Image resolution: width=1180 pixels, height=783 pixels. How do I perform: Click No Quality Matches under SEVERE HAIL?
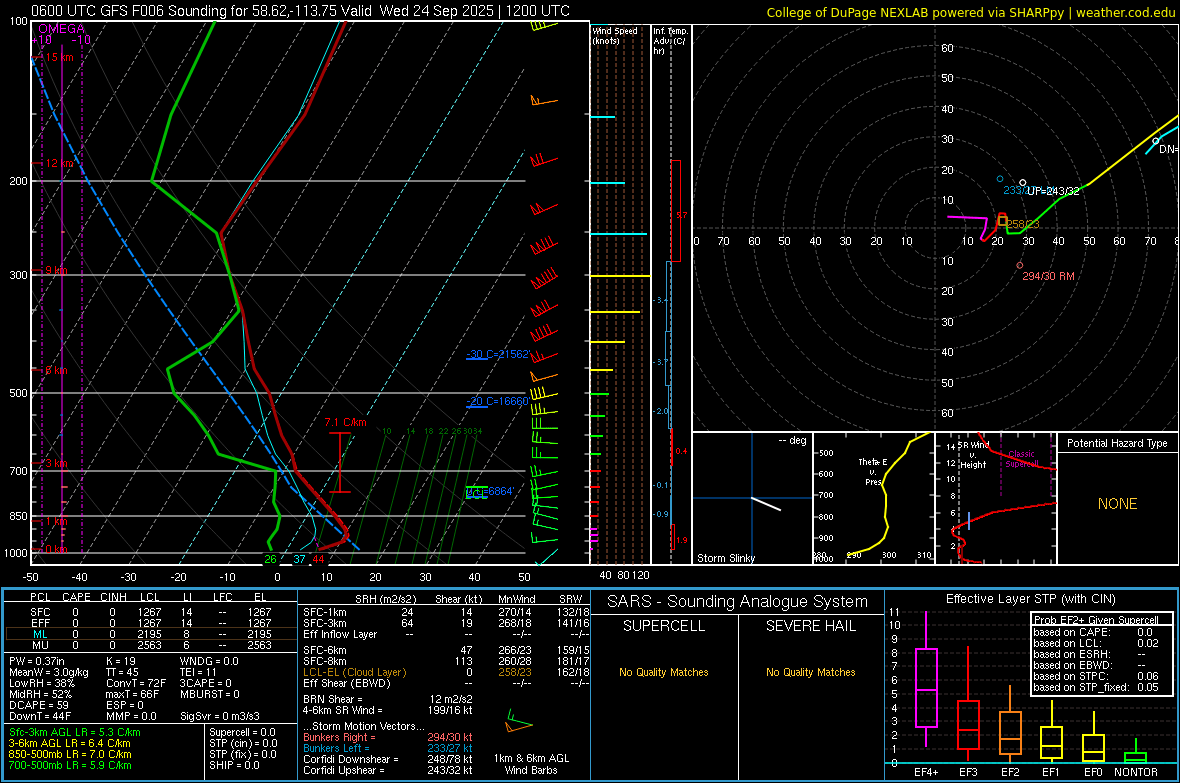(810, 672)
